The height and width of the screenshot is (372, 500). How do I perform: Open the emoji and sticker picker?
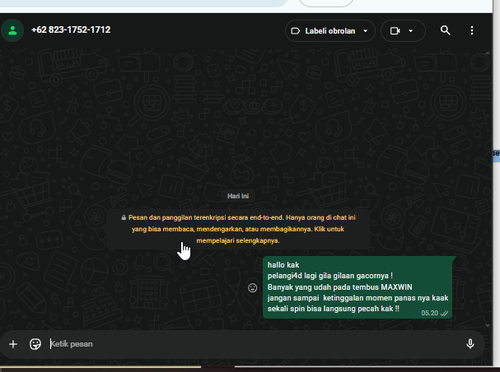pos(35,344)
